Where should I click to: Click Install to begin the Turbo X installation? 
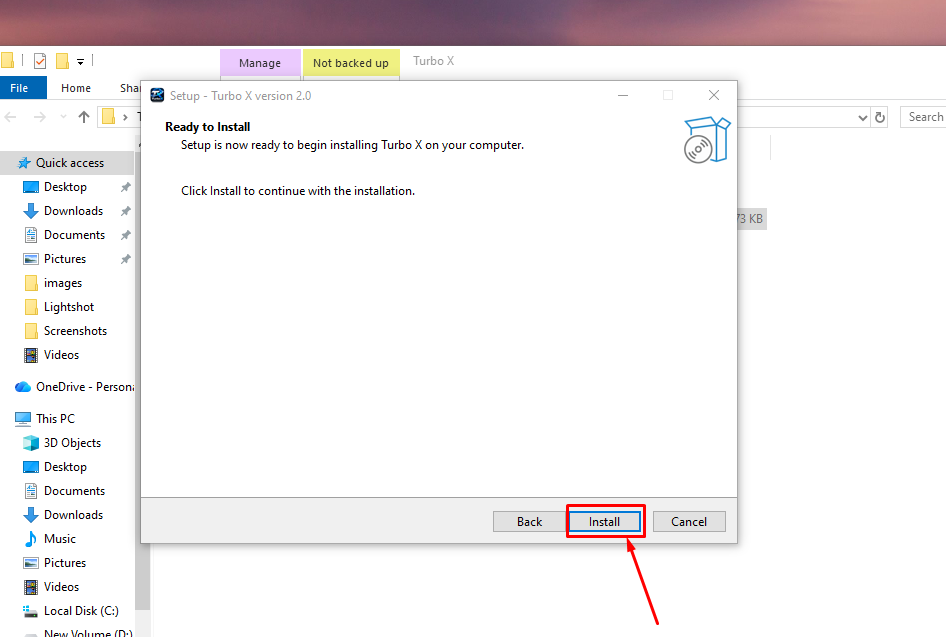tap(605, 522)
